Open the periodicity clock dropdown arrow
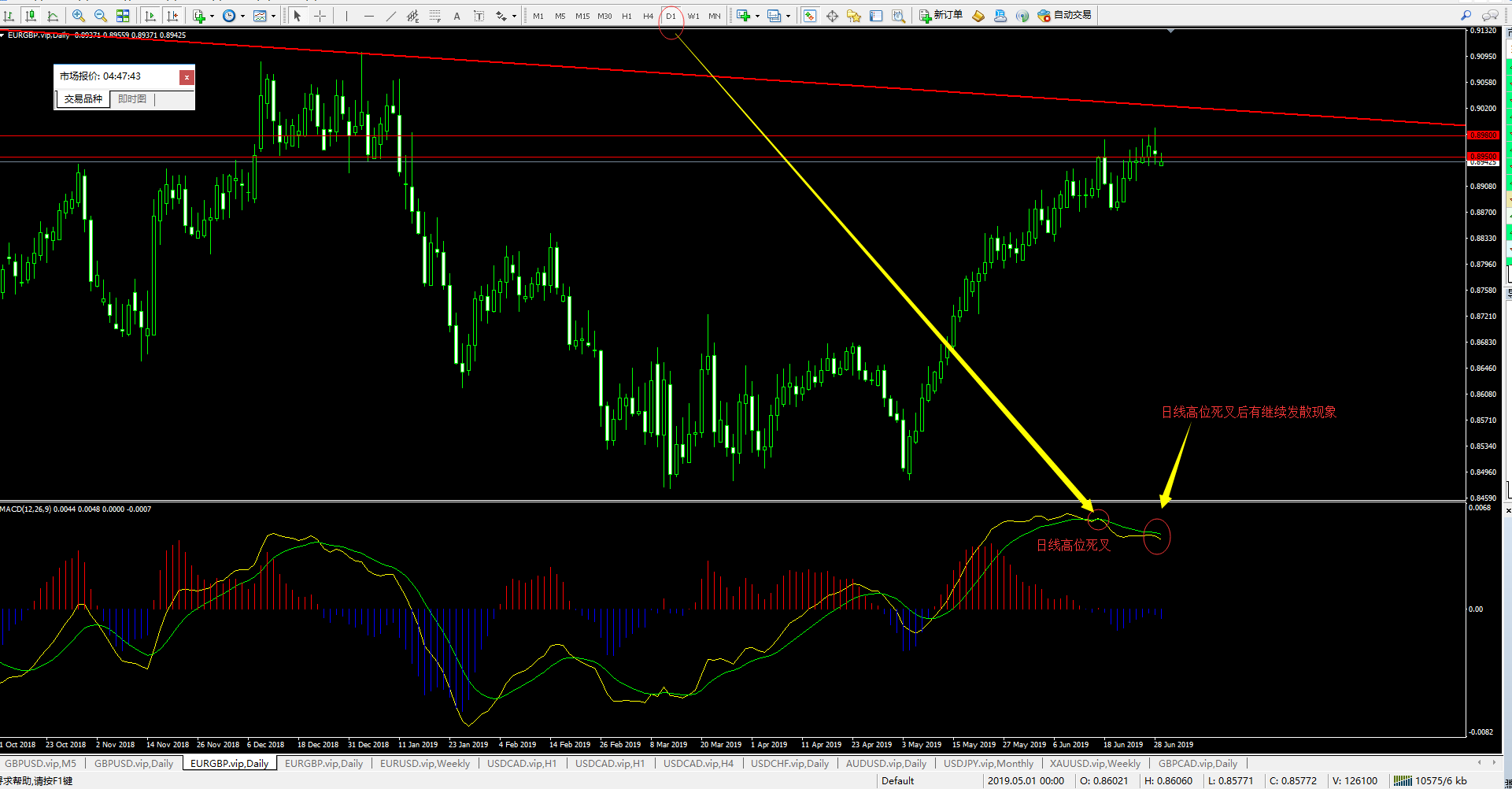Viewport: 1512px width, 789px height. pyautogui.click(x=242, y=16)
